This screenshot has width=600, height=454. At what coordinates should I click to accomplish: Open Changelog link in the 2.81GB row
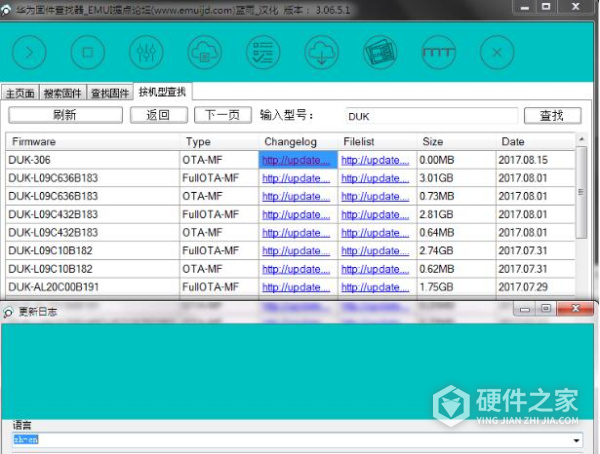(x=296, y=214)
